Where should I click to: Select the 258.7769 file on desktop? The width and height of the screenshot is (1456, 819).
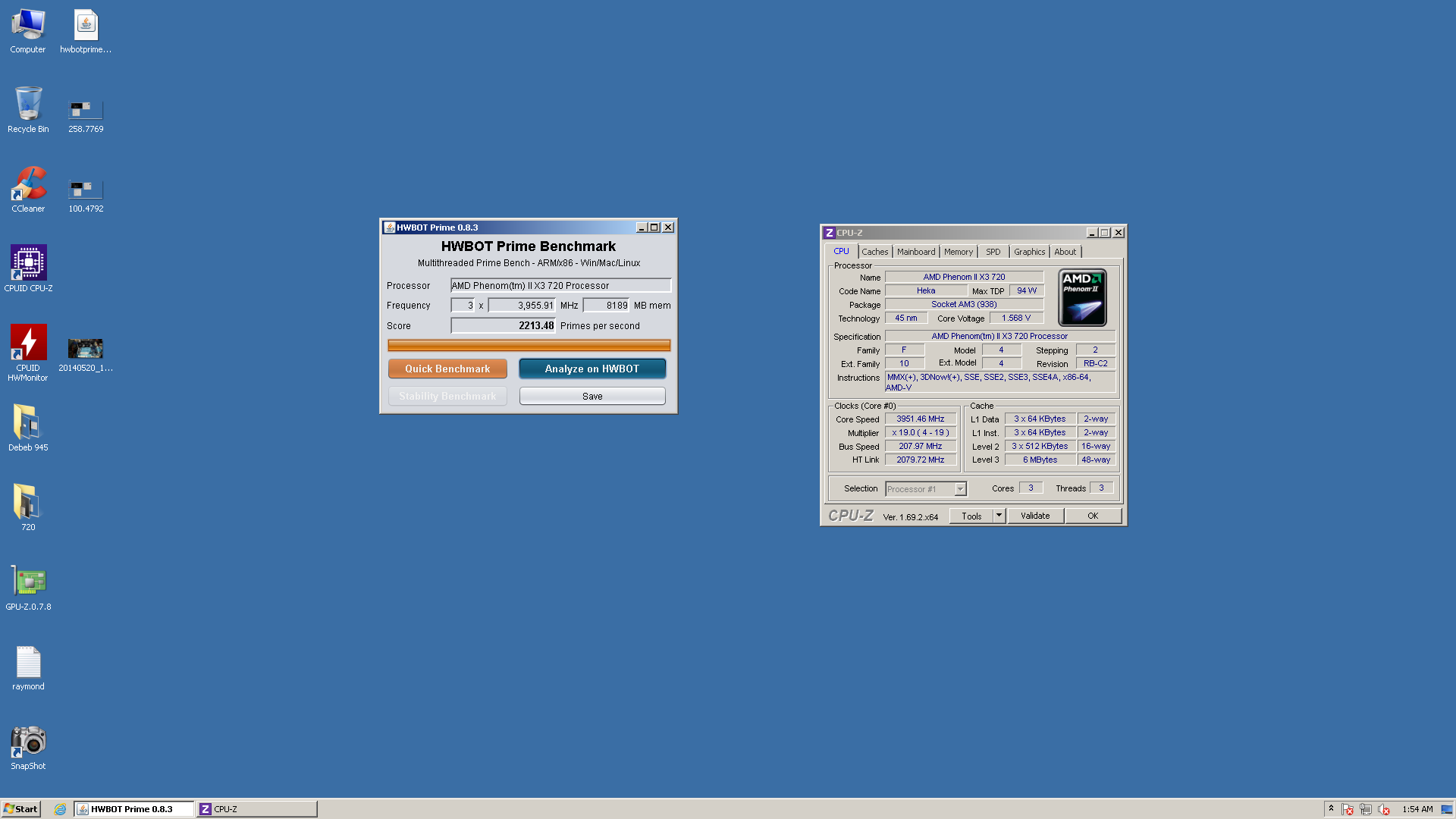pyautogui.click(x=86, y=116)
